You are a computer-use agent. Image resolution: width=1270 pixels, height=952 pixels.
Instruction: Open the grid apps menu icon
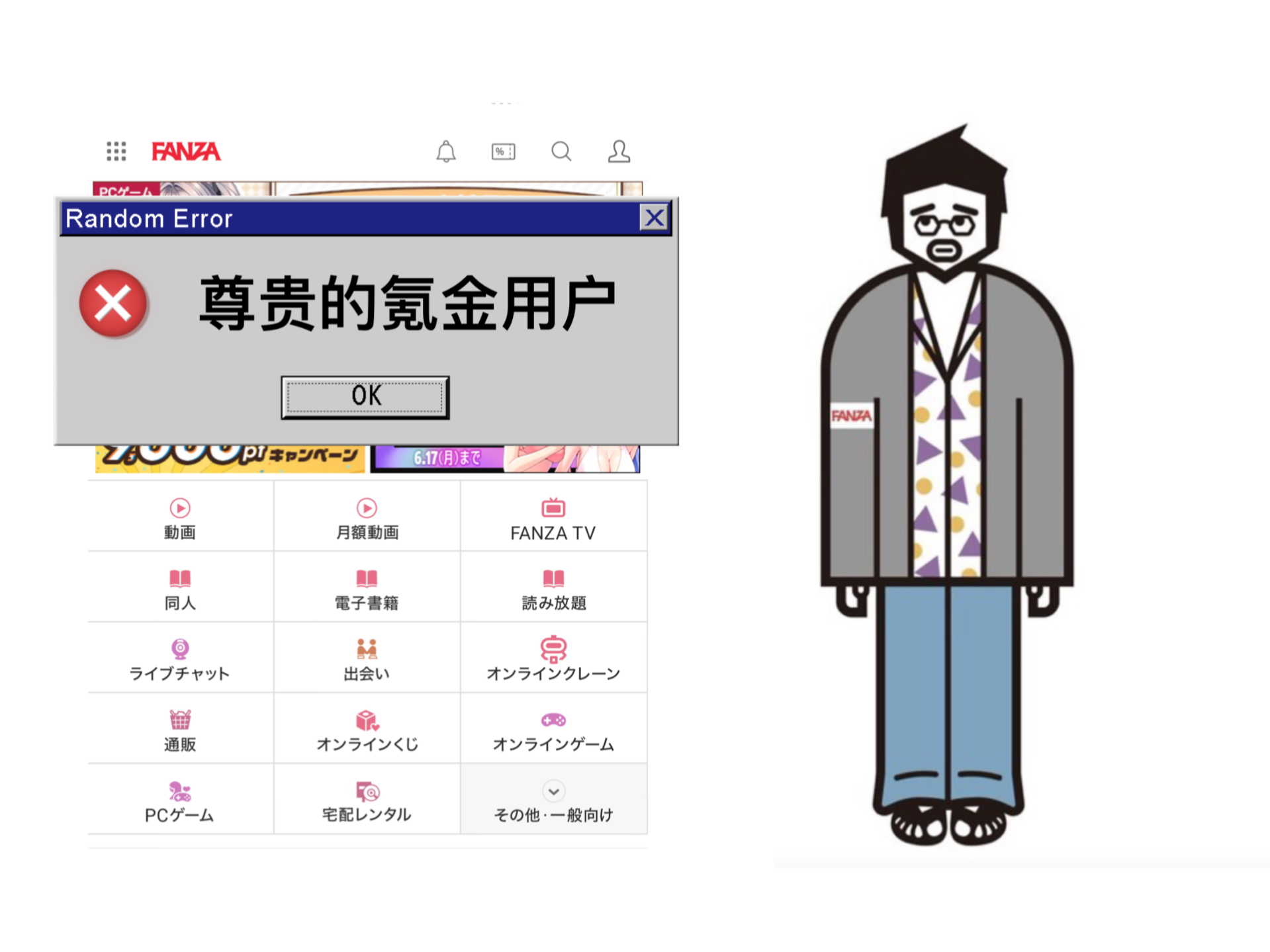(x=116, y=151)
